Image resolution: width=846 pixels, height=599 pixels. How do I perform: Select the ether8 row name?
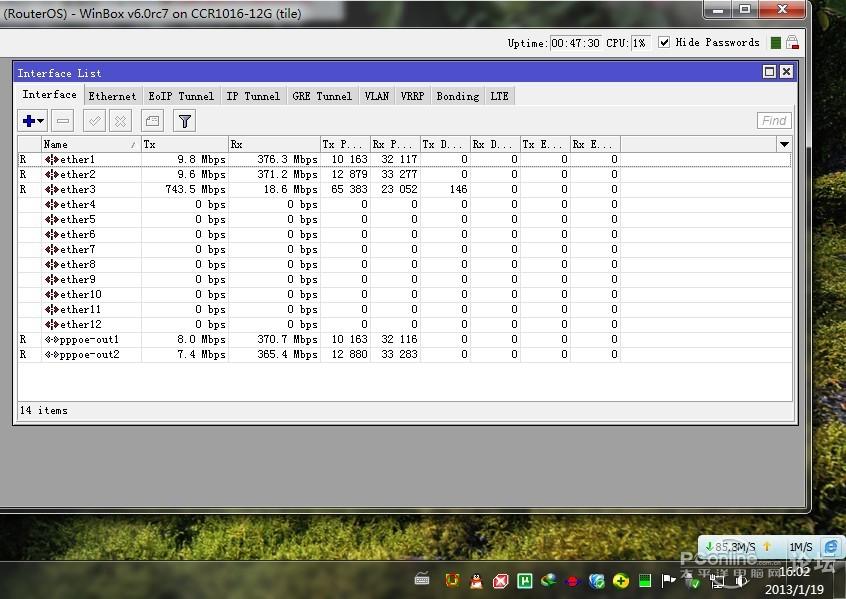pyautogui.click(x=78, y=264)
